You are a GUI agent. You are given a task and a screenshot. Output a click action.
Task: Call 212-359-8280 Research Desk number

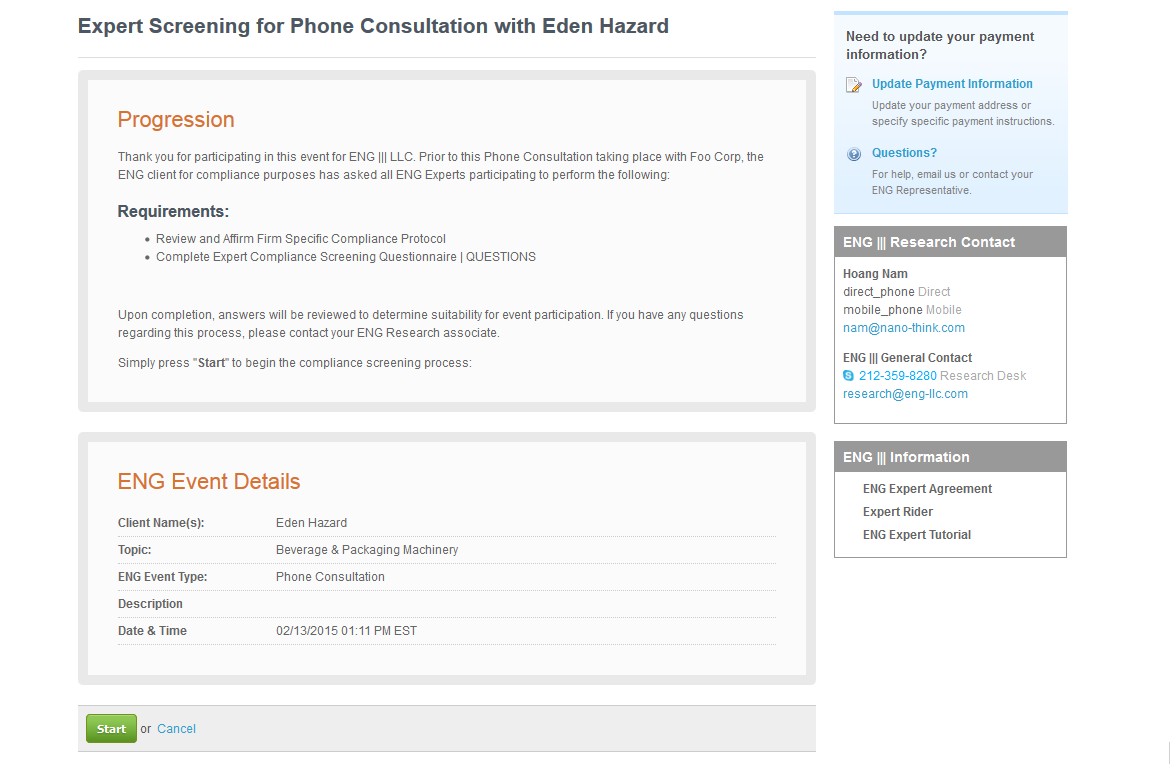tap(898, 376)
